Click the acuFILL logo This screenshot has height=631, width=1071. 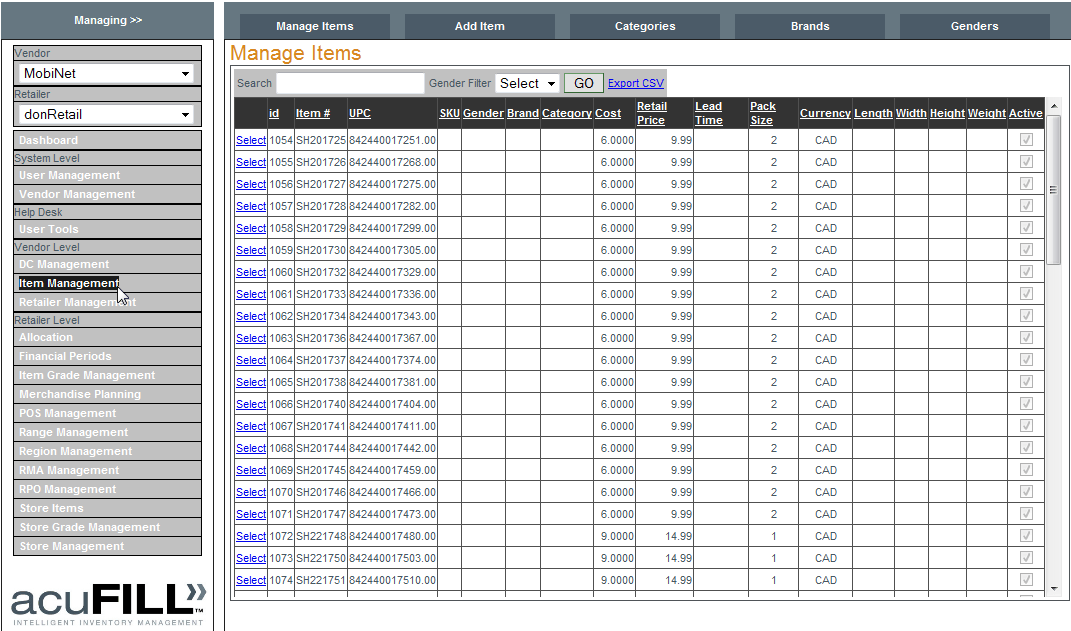pos(108,602)
